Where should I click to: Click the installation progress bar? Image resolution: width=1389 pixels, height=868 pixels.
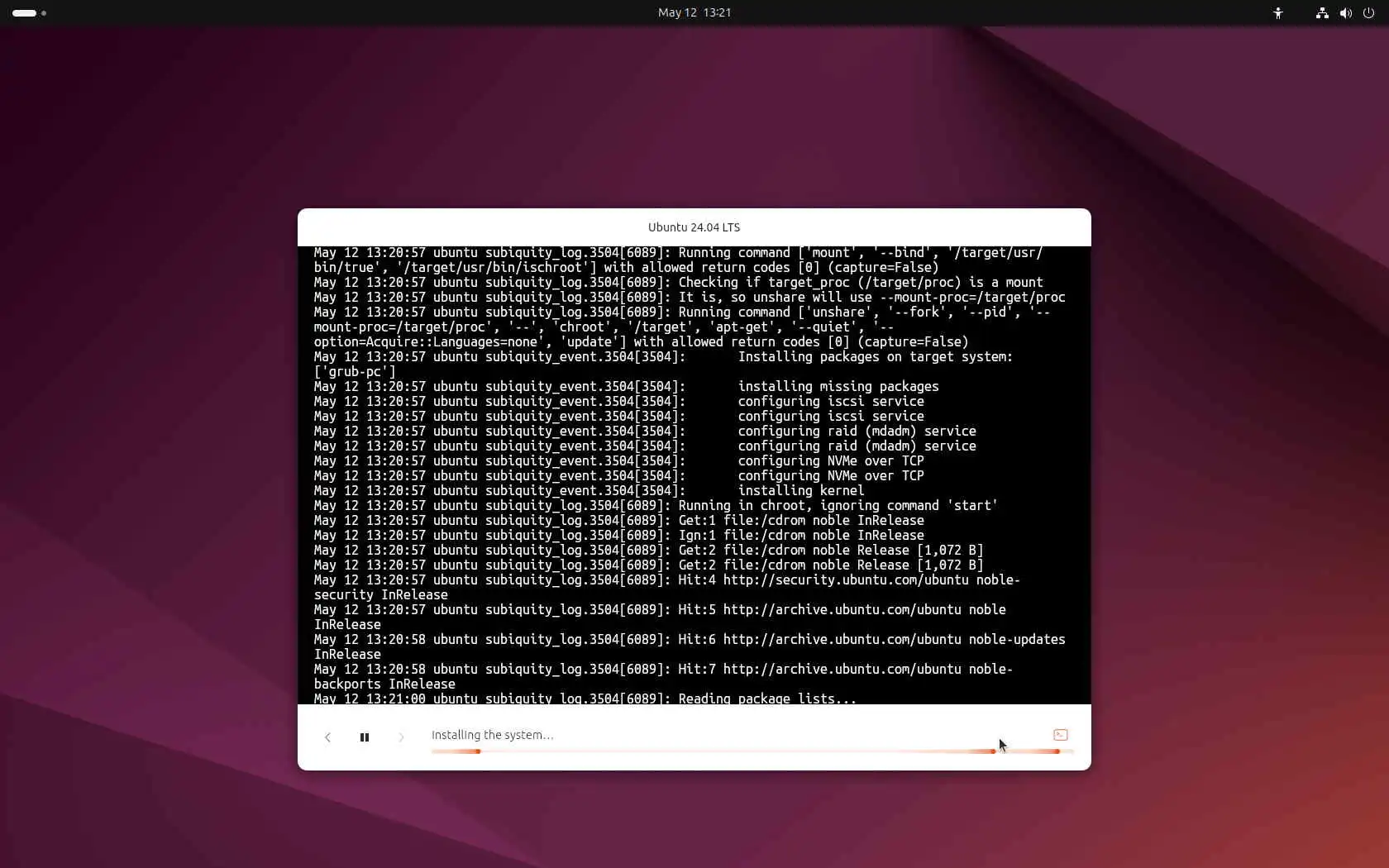pyautogui.click(x=752, y=751)
